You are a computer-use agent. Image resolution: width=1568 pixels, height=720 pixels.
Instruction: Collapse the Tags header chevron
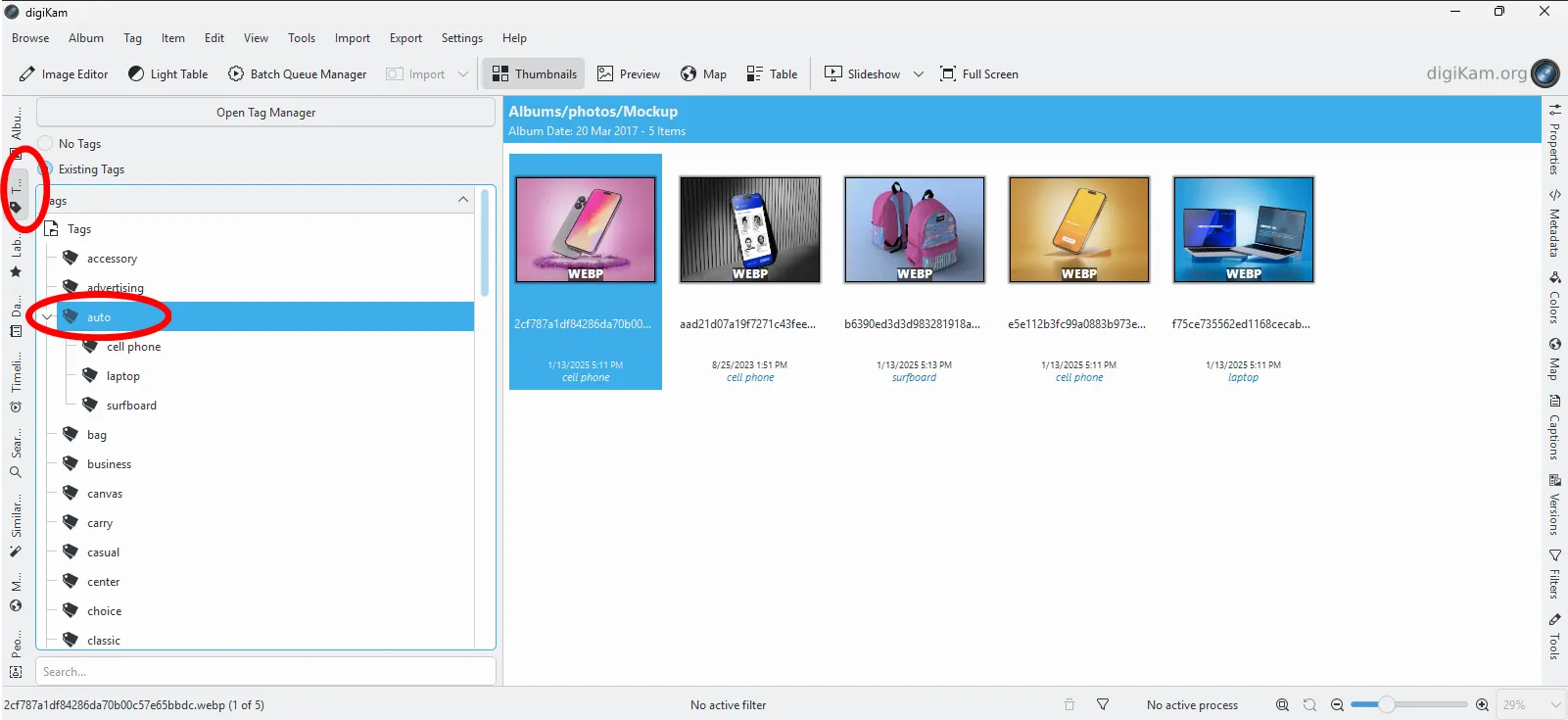click(x=463, y=200)
